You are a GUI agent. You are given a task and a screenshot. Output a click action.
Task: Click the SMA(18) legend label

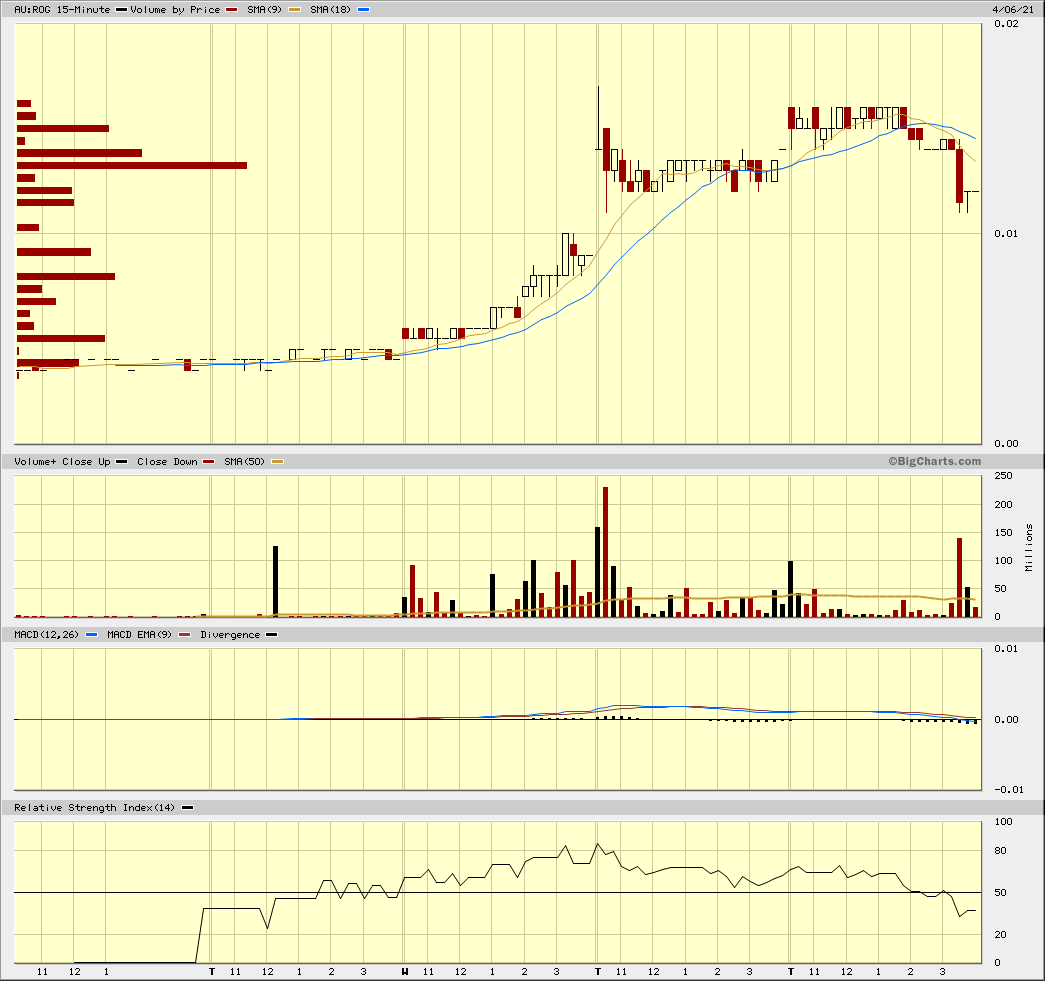(x=331, y=9)
